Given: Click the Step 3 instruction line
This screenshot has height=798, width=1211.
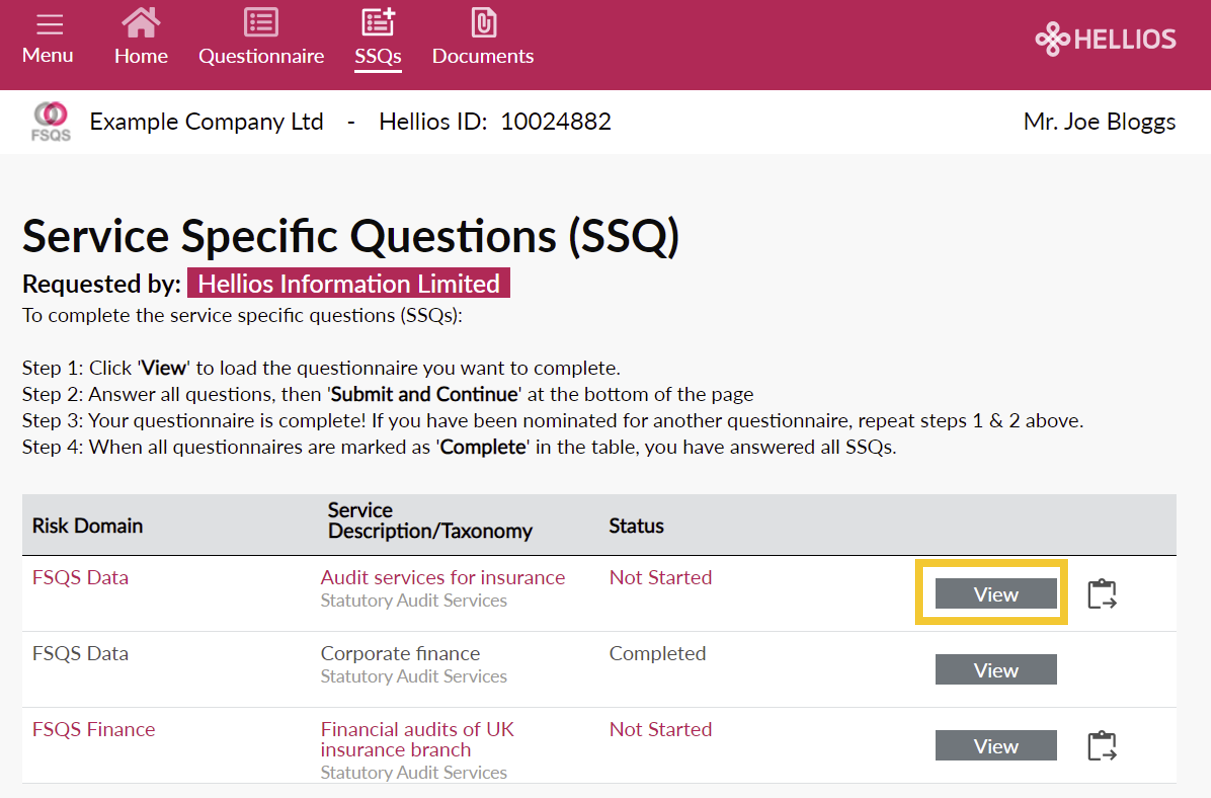Looking at the screenshot, I should pyautogui.click(x=553, y=420).
